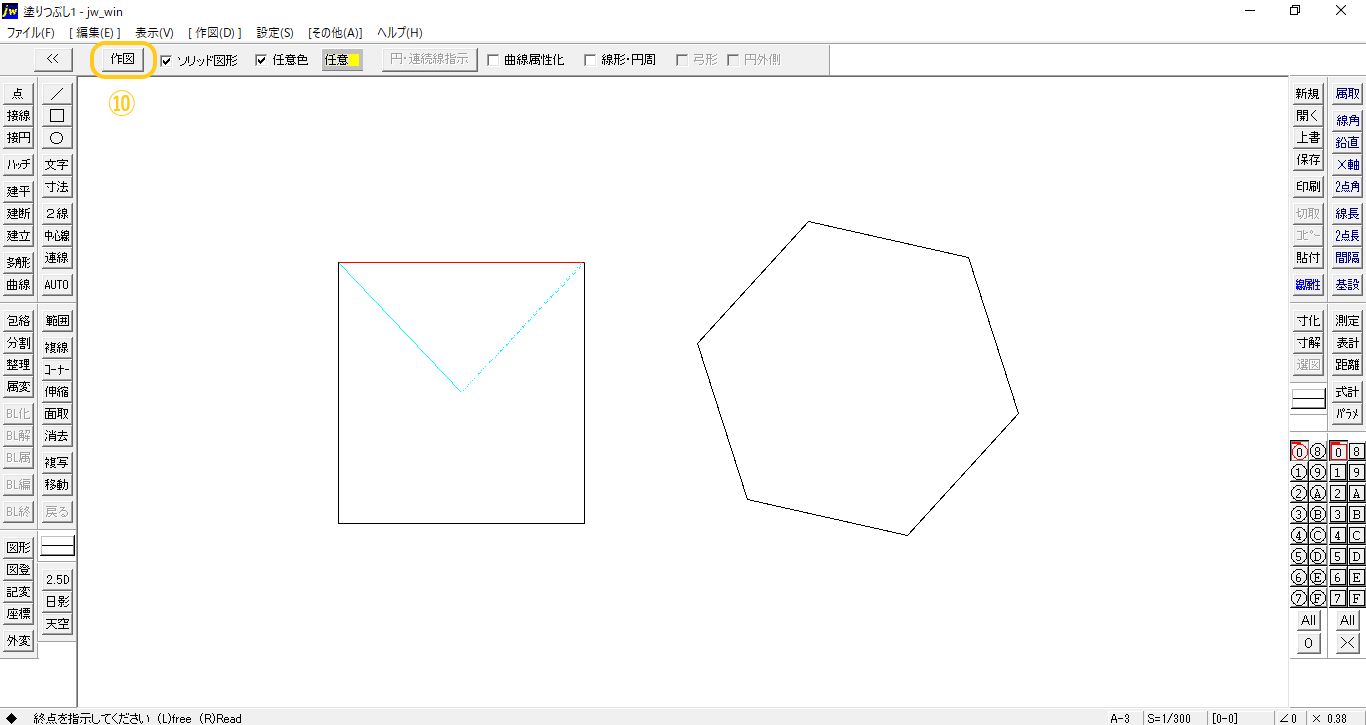
Task: Select the line drawing tool
Action: [x=57, y=93]
